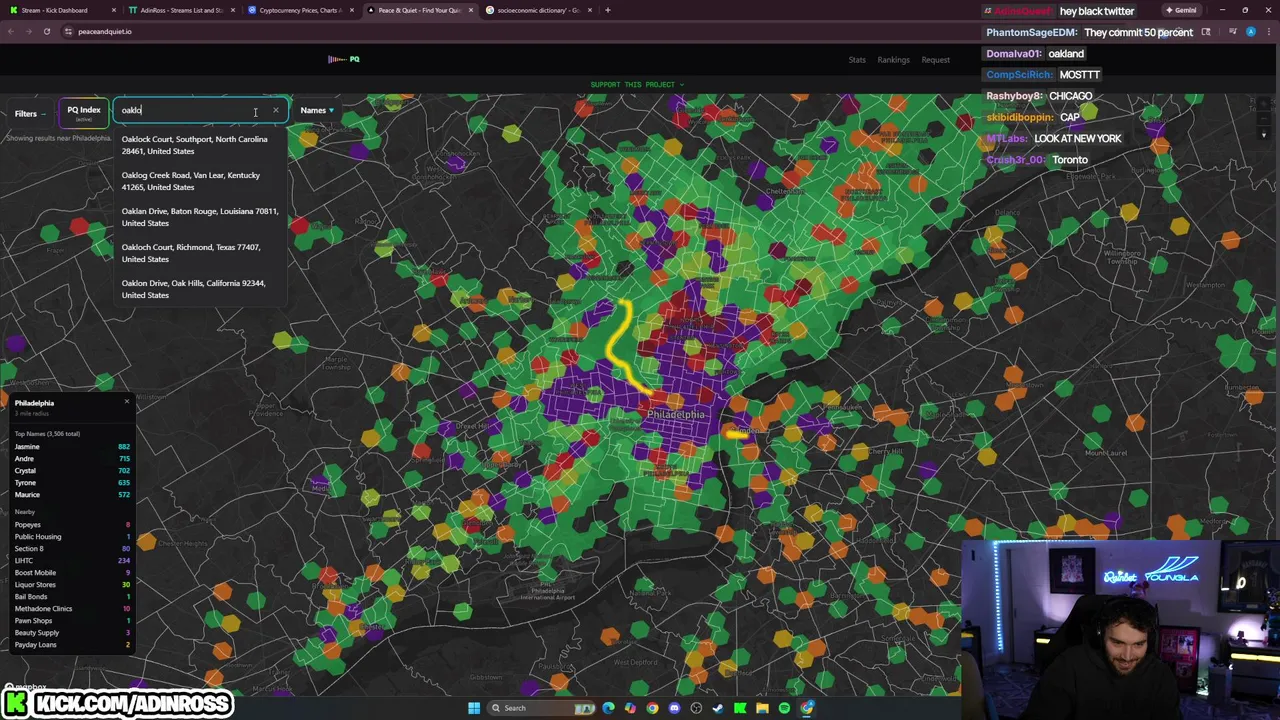Image resolution: width=1280 pixels, height=720 pixels.
Task: Open the Rankings page
Action: point(894,60)
